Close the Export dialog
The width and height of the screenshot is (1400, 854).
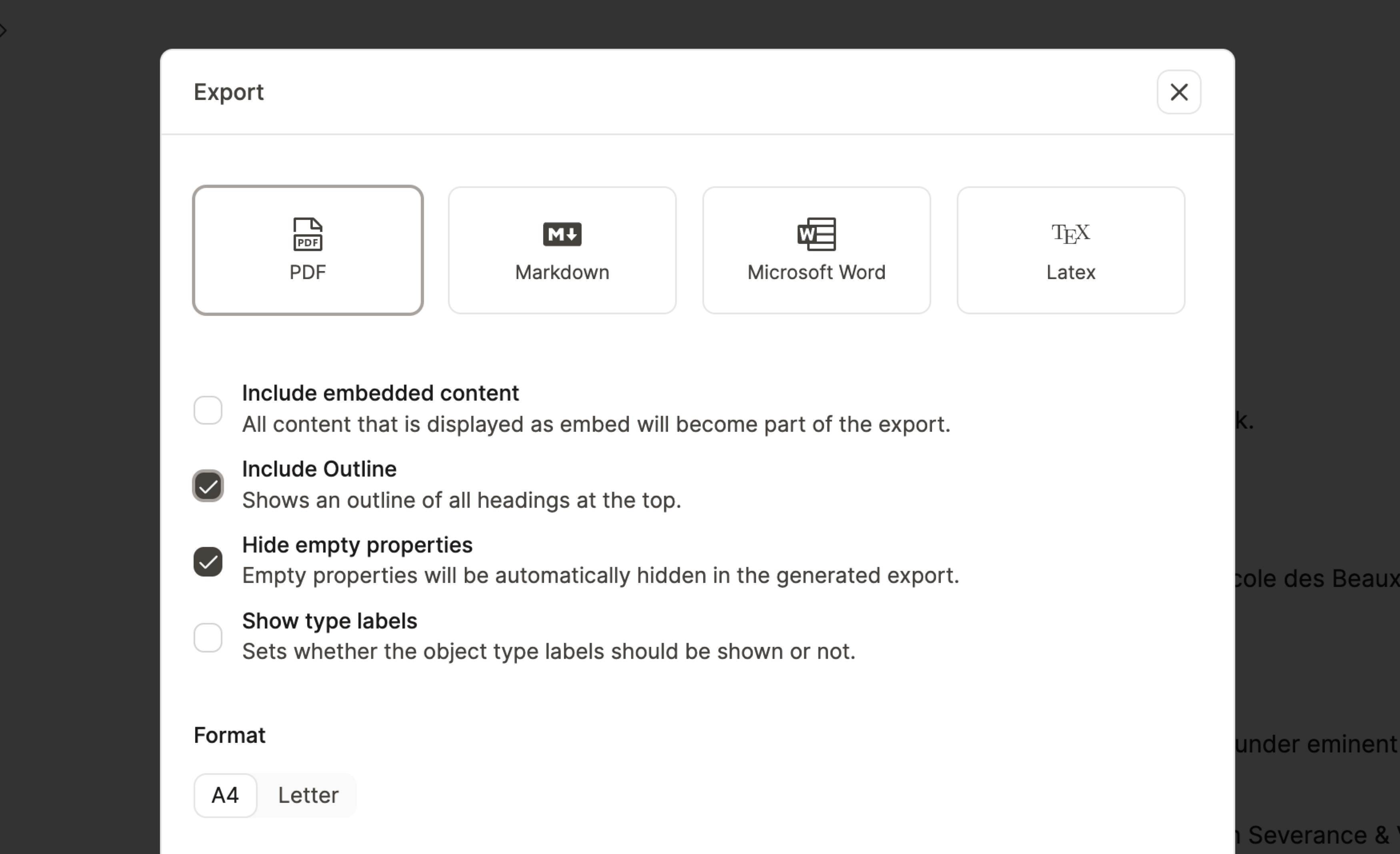(x=1179, y=92)
